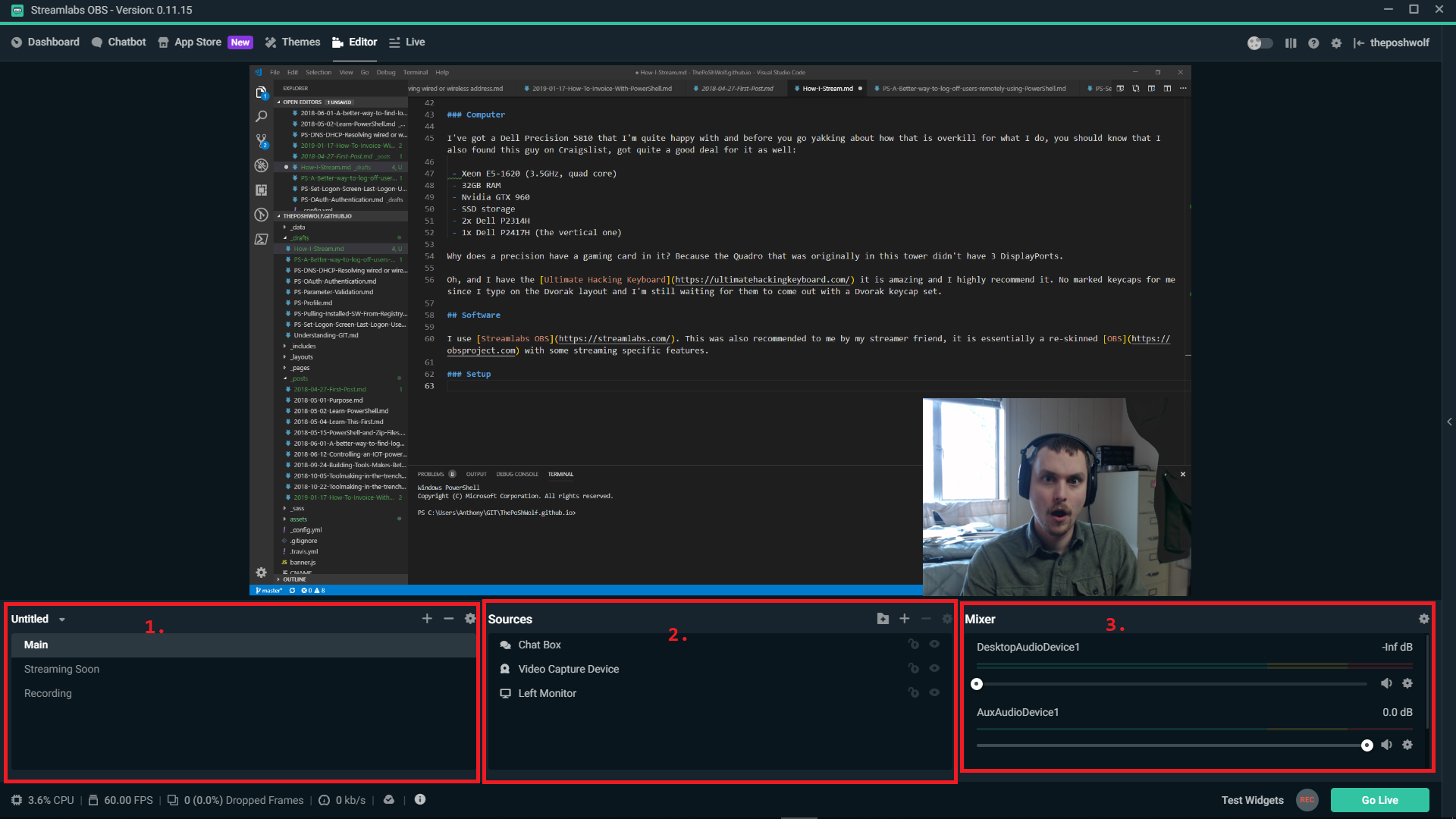Lock the Video Capture Device source

(914, 668)
